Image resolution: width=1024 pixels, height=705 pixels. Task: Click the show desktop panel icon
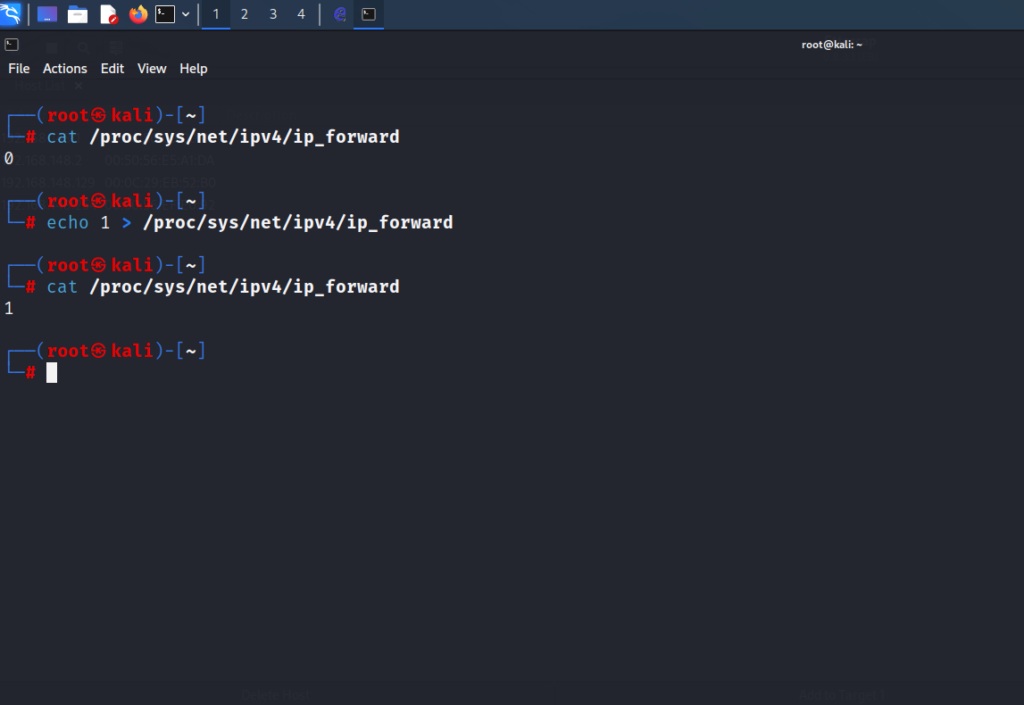(x=47, y=14)
